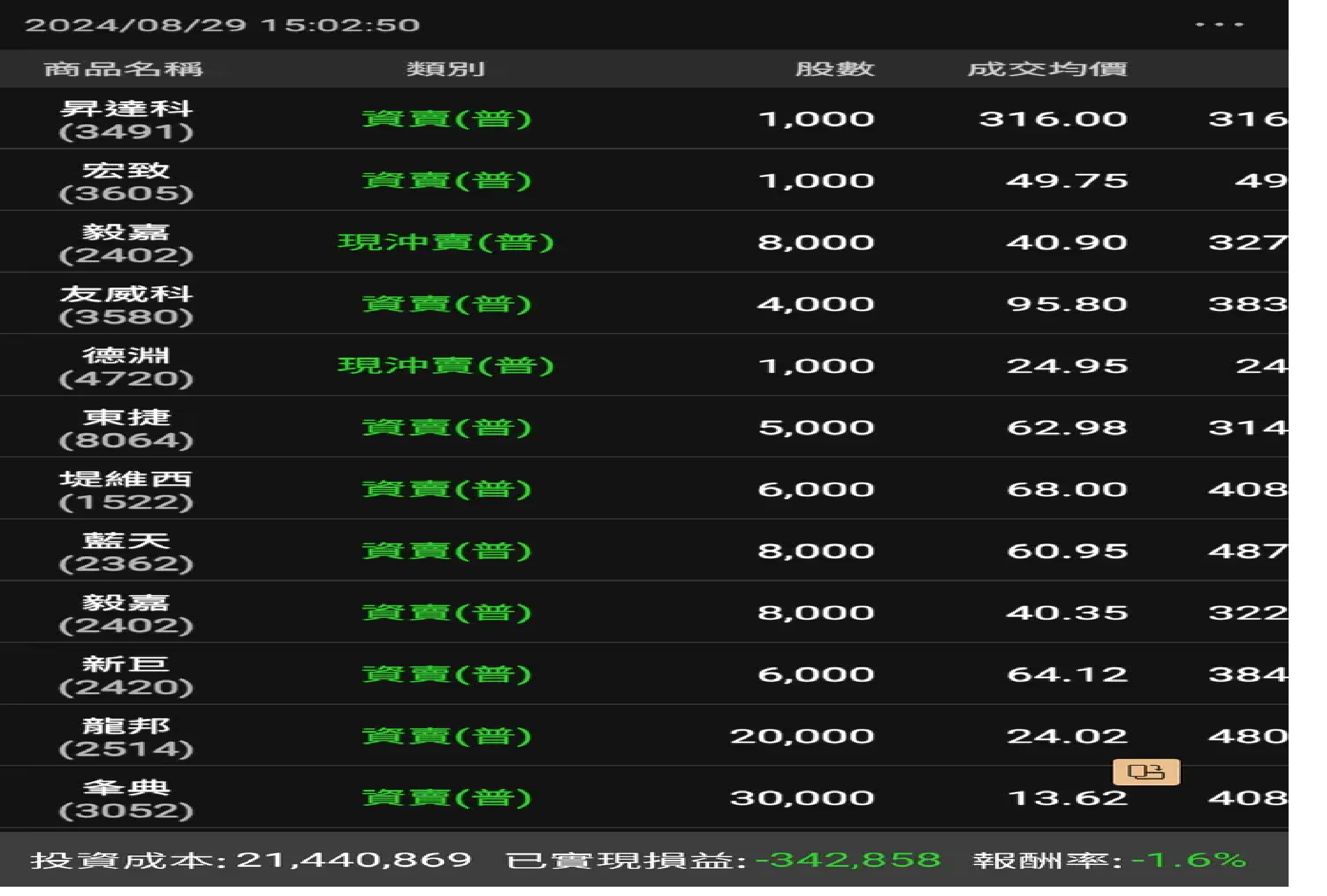This screenshot has width=1327, height=896.
Task: Click the 2024/08/29 15:02:50 timestamp
Action: click(x=222, y=25)
